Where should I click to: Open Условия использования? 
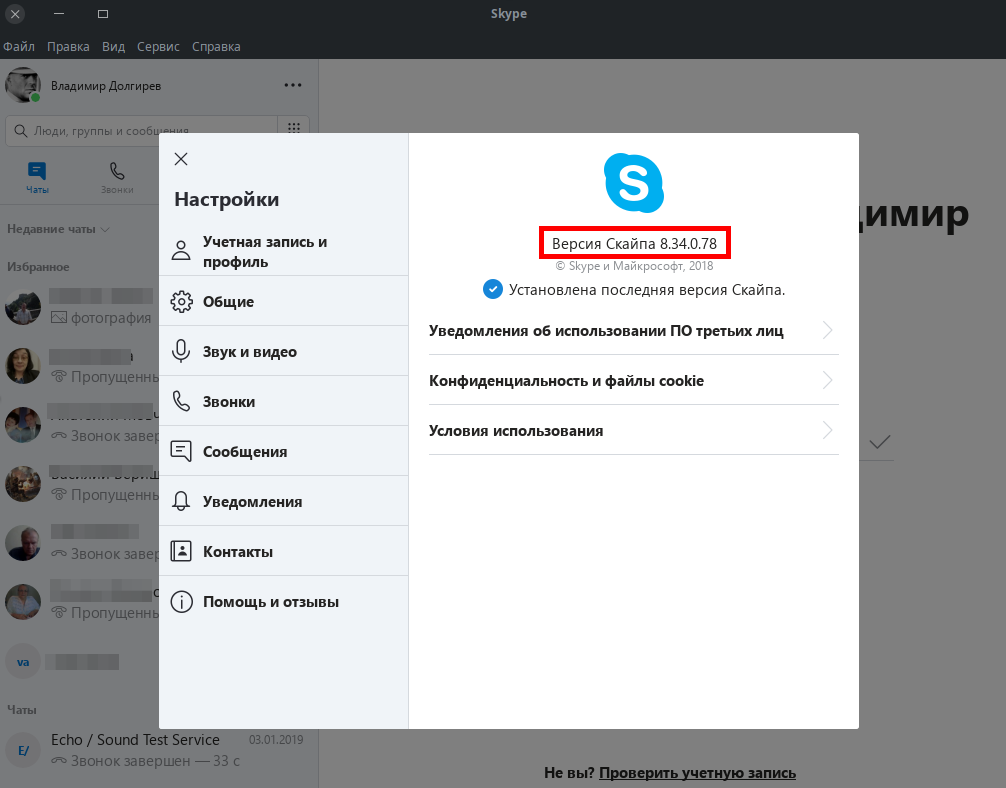[633, 431]
